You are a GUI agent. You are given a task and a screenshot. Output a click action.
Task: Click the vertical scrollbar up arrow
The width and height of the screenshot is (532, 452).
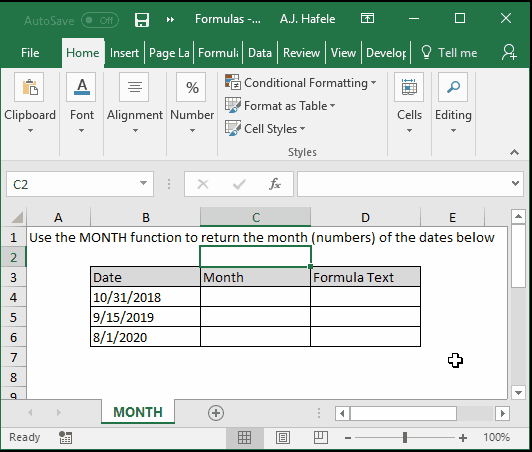tap(518, 216)
